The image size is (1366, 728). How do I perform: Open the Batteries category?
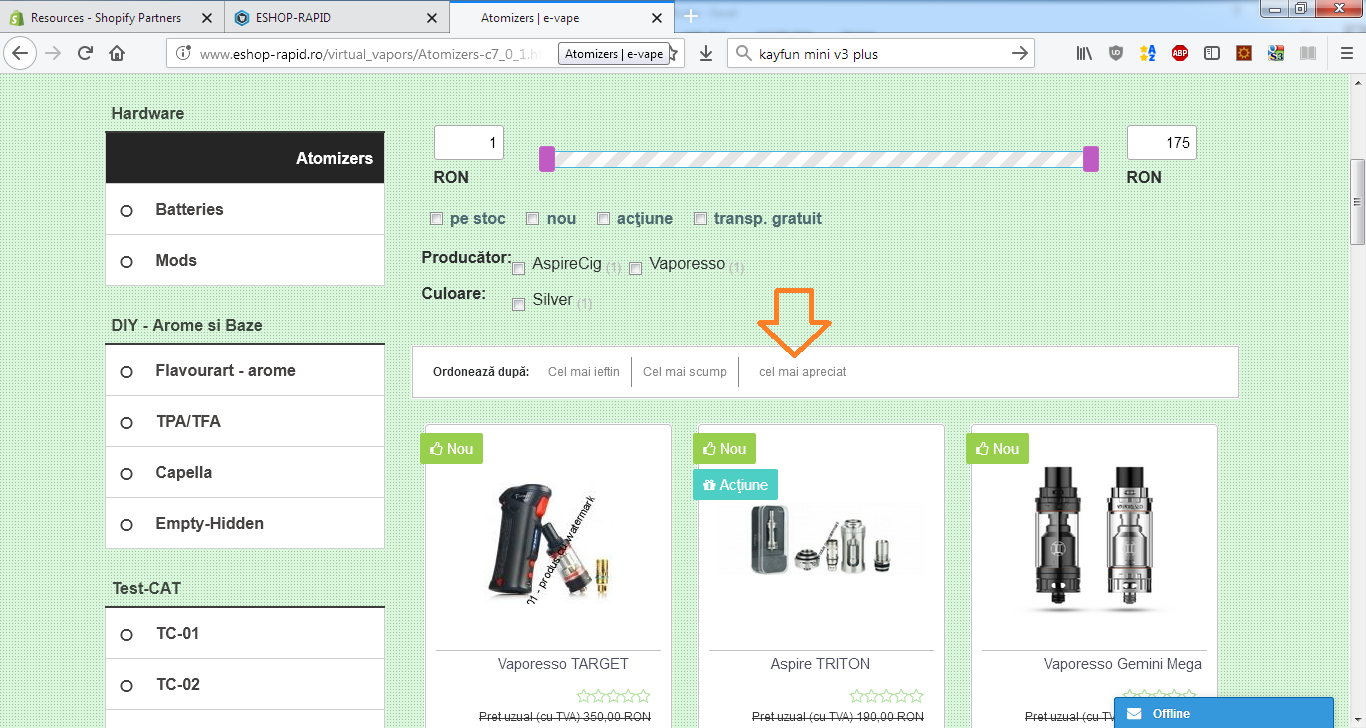245,209
